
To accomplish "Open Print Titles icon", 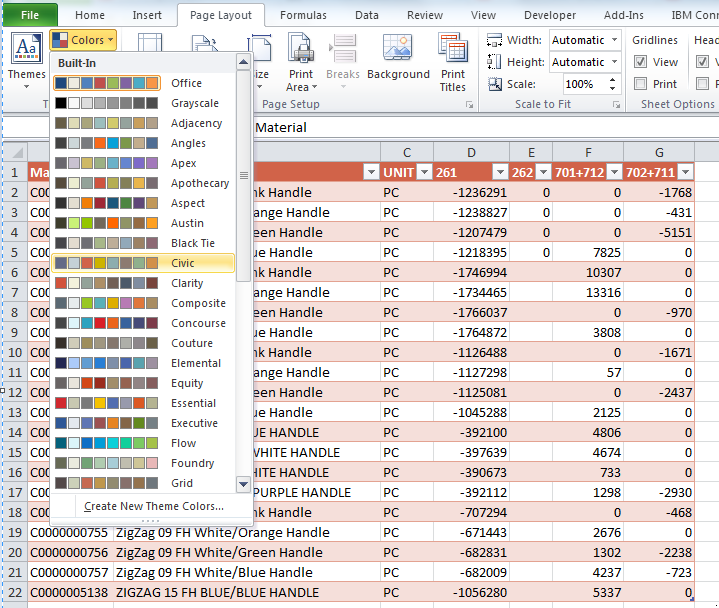I will pos(453,48).
